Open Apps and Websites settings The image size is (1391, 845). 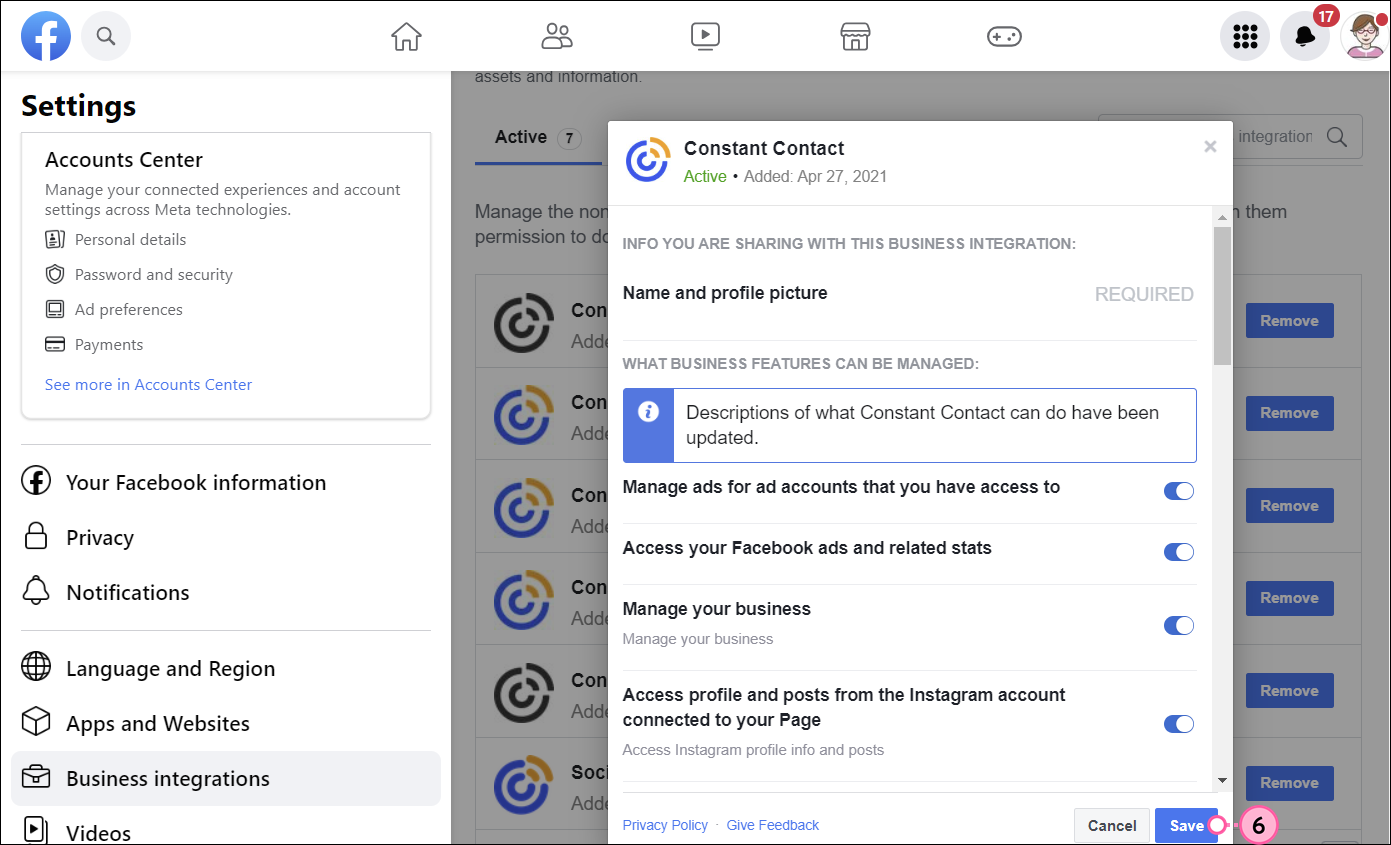pos(226,723)
